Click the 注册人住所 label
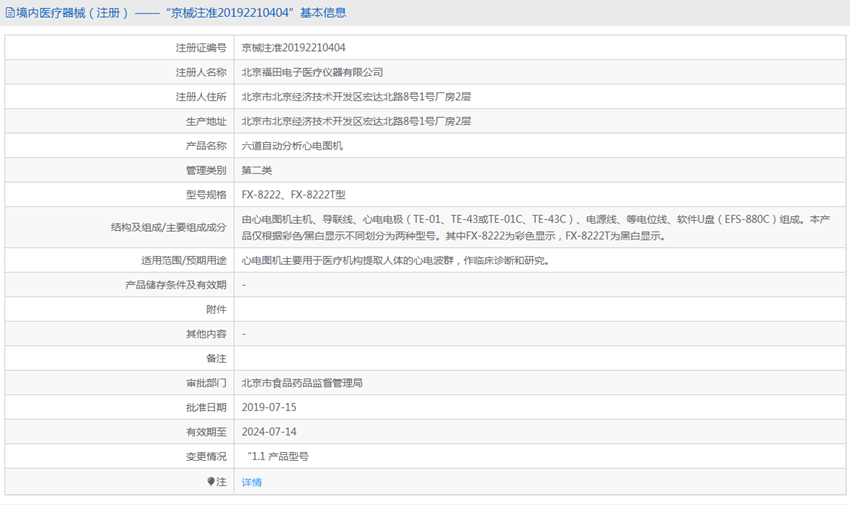The height and width of the screenshot is (506, 850). tap(201, 97)
